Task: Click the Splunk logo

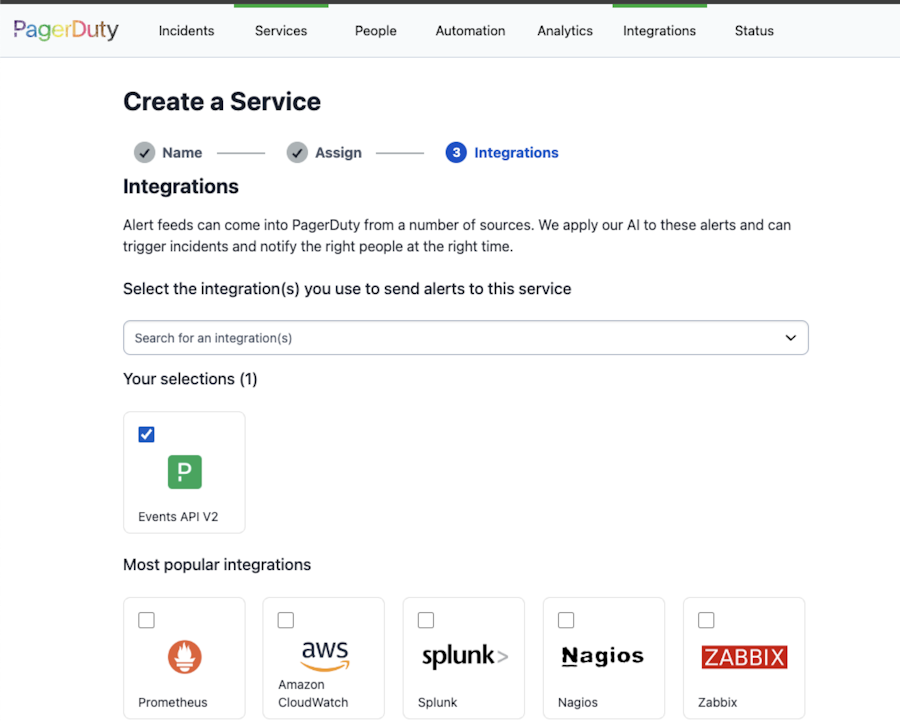Action: pos(464,657)
